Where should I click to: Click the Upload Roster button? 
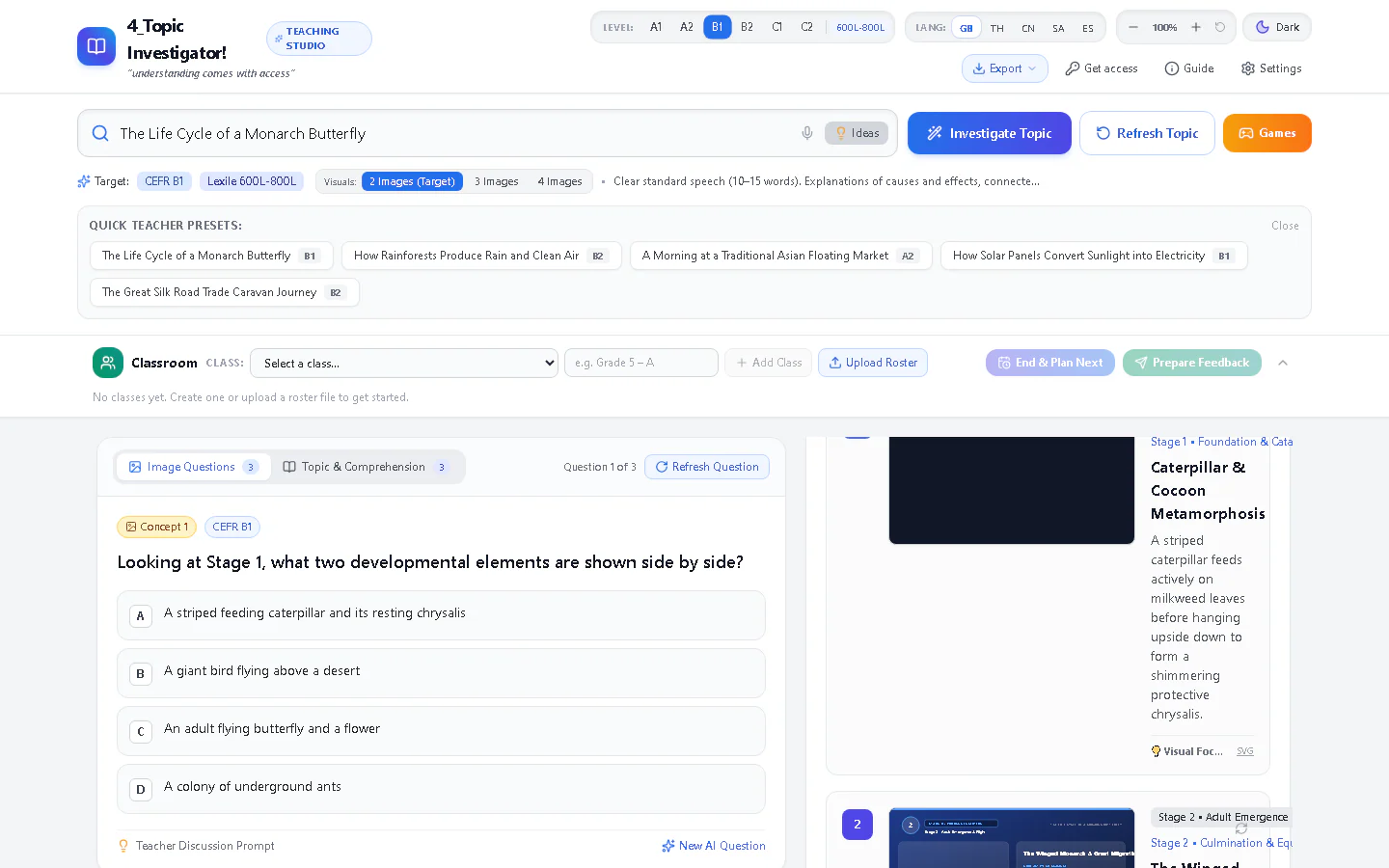click(873, 363)
